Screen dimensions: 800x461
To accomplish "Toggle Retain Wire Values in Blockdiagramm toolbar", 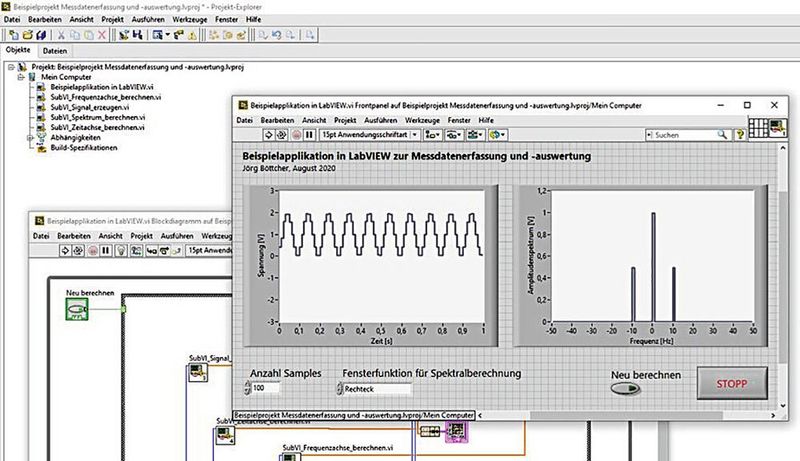I will pos(136,250).
